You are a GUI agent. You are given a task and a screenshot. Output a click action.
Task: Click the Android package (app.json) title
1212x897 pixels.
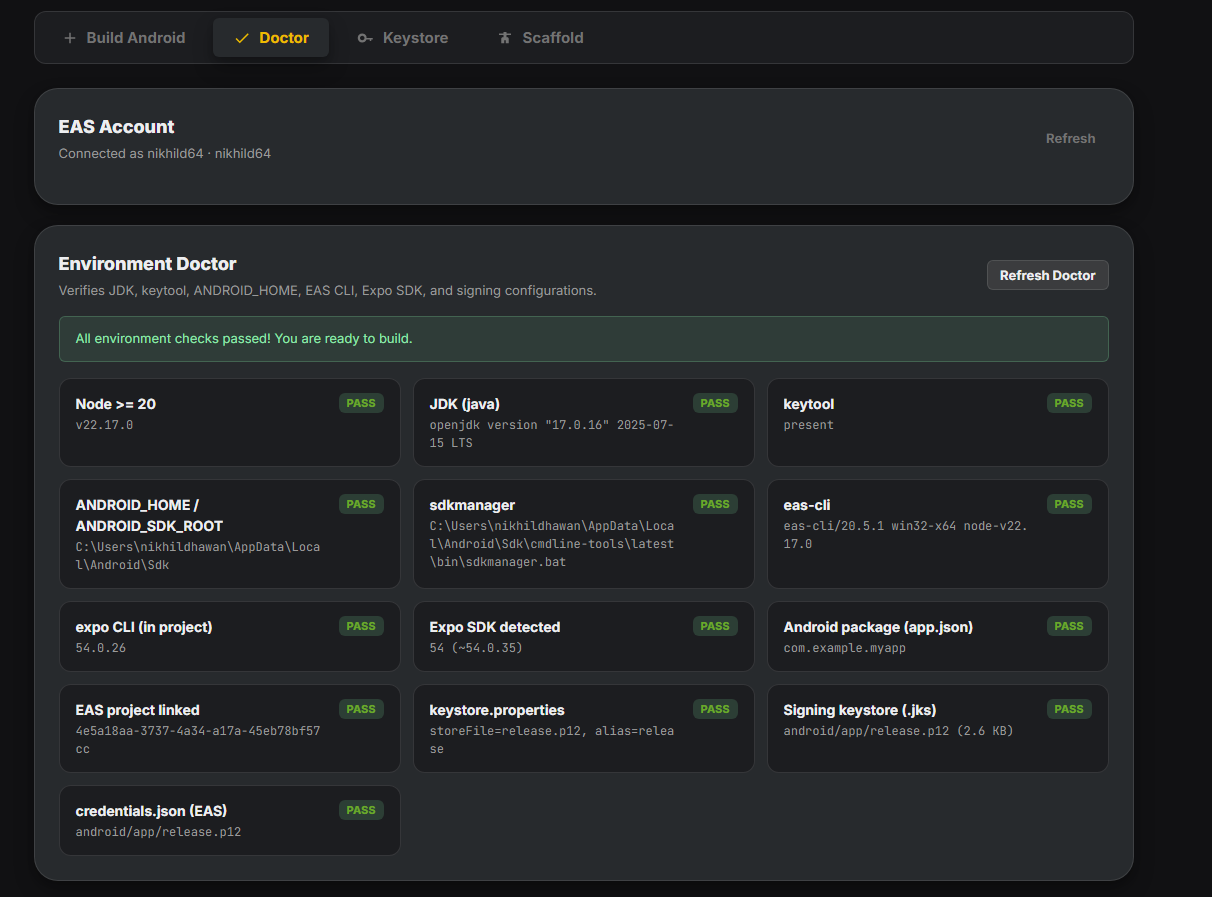click(x=878, y=627)
